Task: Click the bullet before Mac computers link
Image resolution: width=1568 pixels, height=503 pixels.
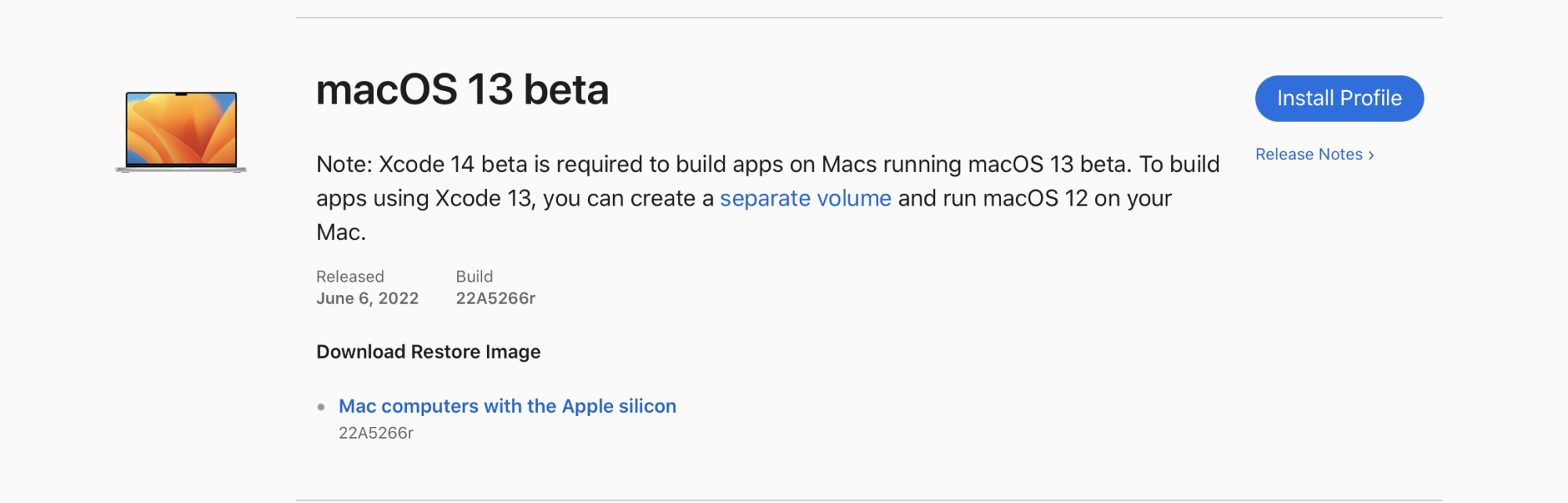Action: coord(321,406)
